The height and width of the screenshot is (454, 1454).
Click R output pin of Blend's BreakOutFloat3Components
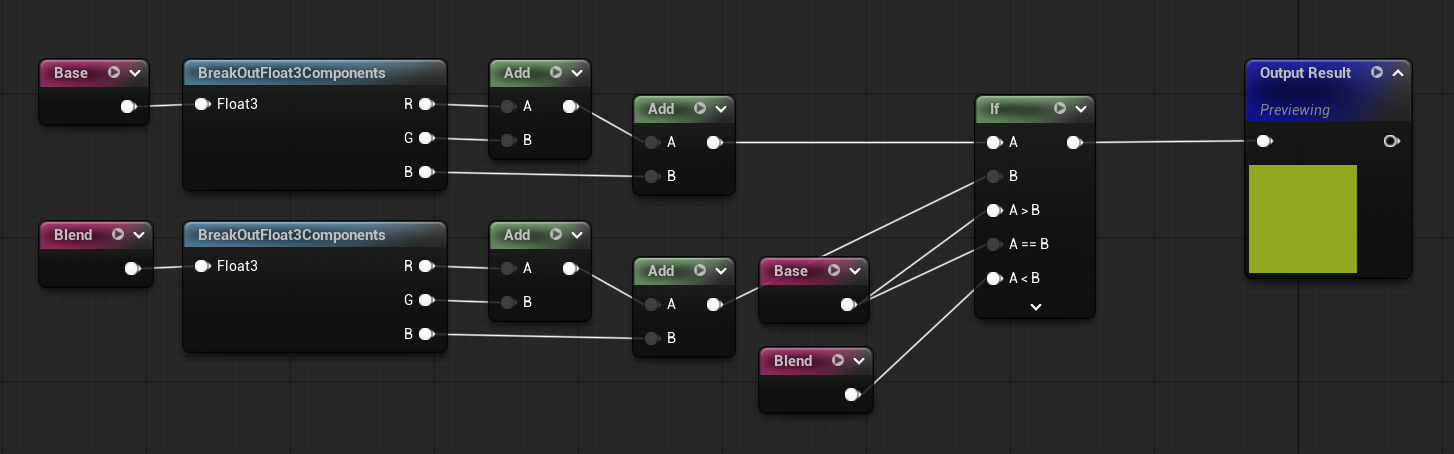[426, 266]
